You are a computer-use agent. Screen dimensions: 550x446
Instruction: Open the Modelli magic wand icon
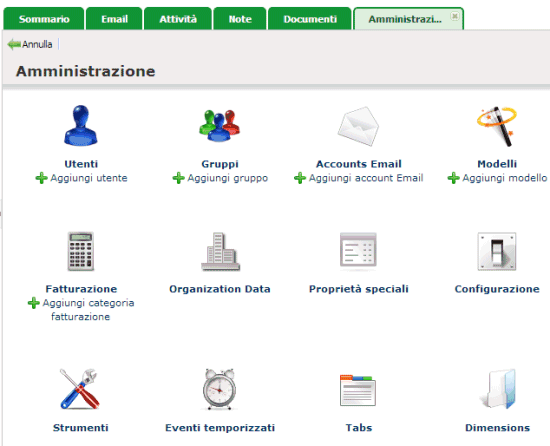tap(497, 126)
